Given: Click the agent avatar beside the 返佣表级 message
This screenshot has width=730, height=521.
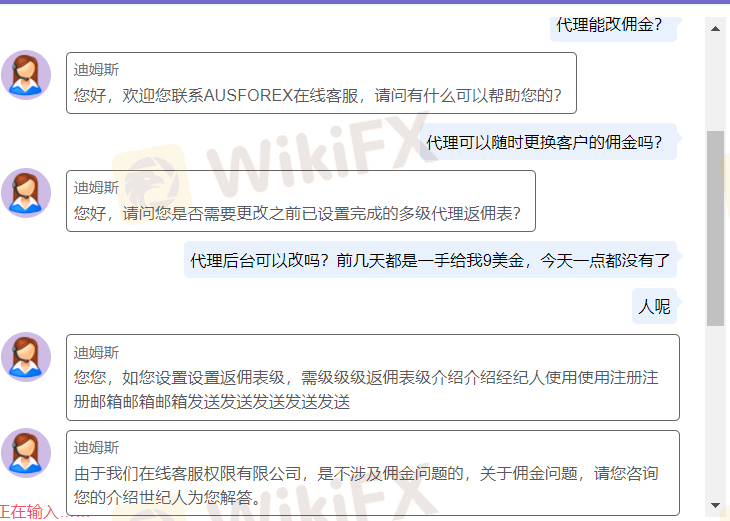Looking at the screenshot, I should pos(26,357).
